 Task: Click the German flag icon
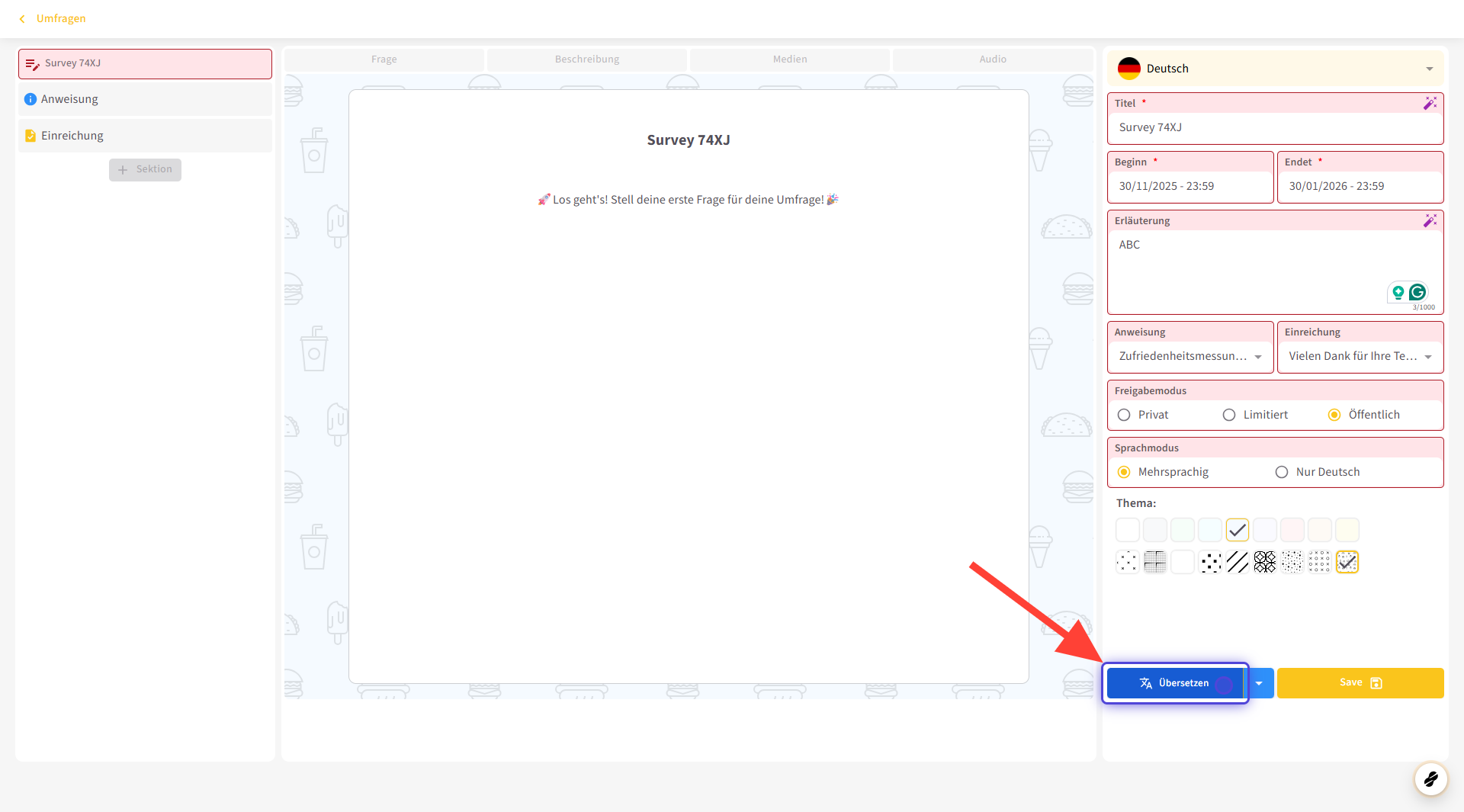pyautogui.click(x=1128, y=69)
